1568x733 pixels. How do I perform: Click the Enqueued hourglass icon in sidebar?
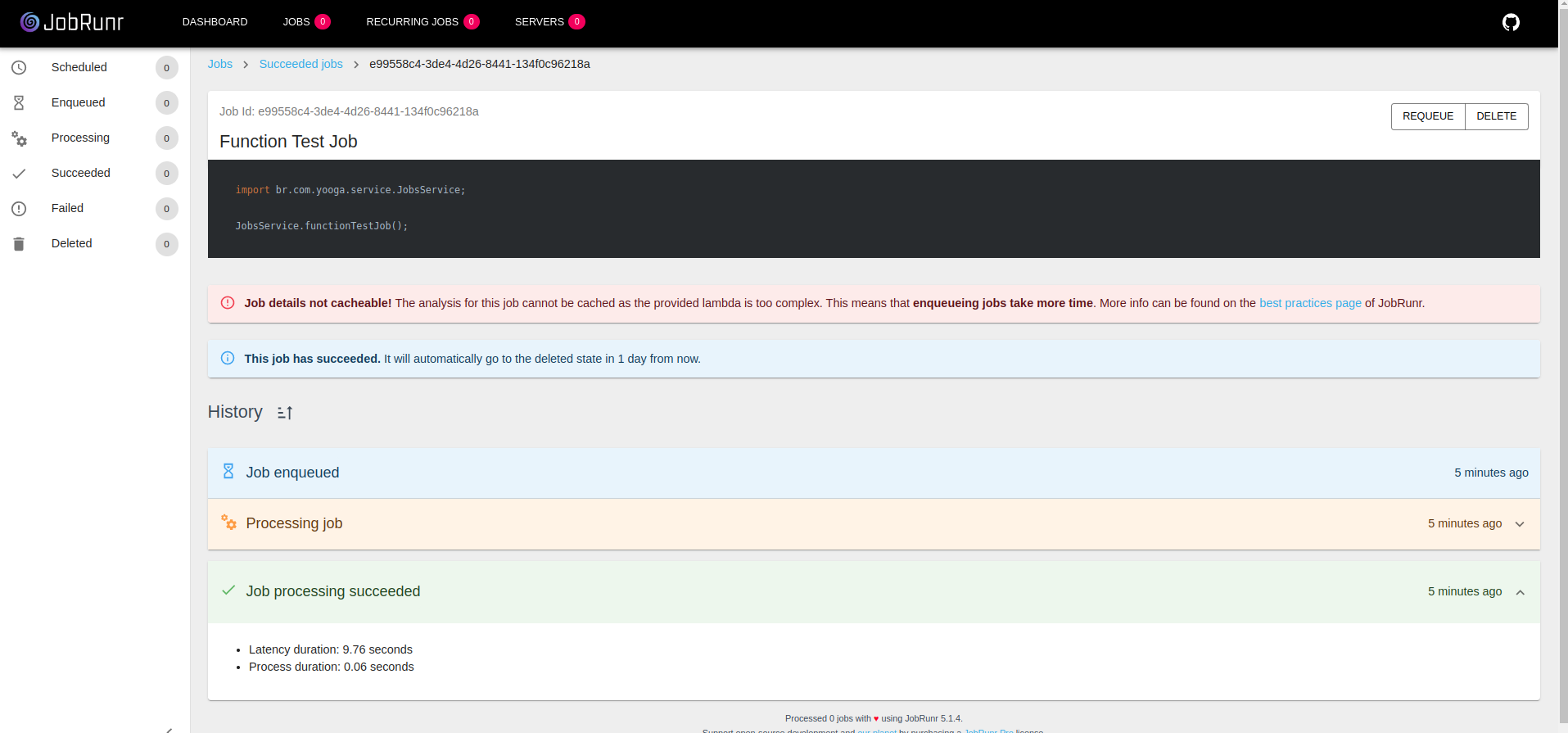(19, 102)
